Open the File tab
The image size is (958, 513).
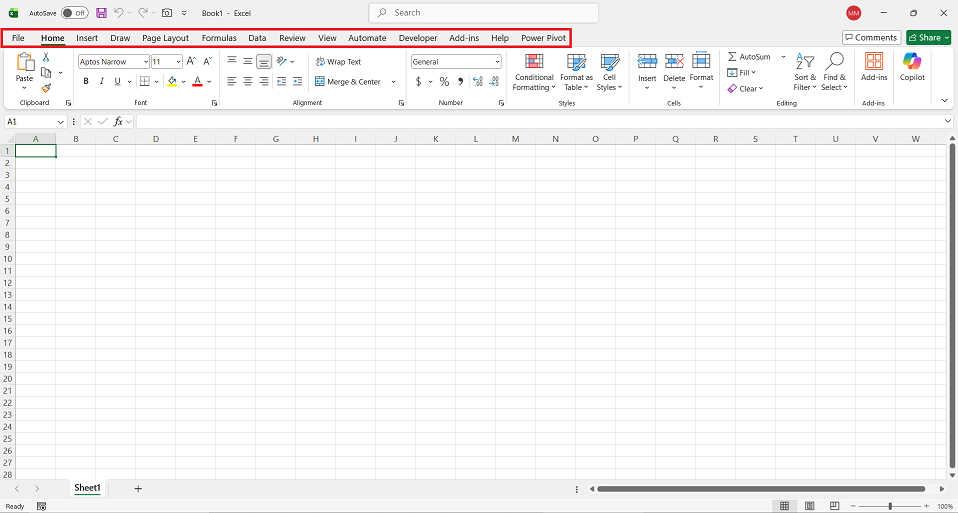[18, 38]
